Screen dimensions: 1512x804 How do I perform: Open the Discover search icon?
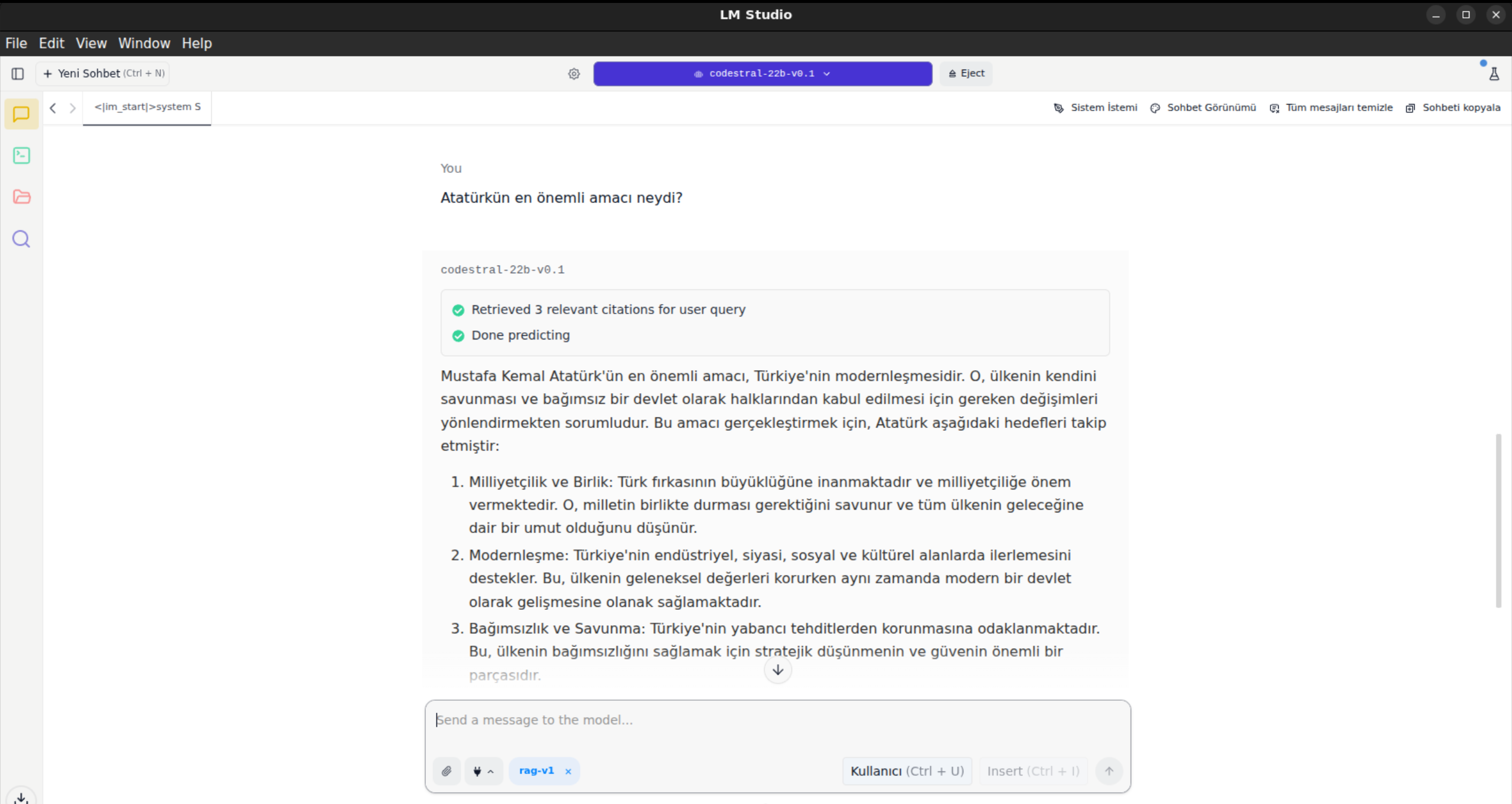[21, 239]
